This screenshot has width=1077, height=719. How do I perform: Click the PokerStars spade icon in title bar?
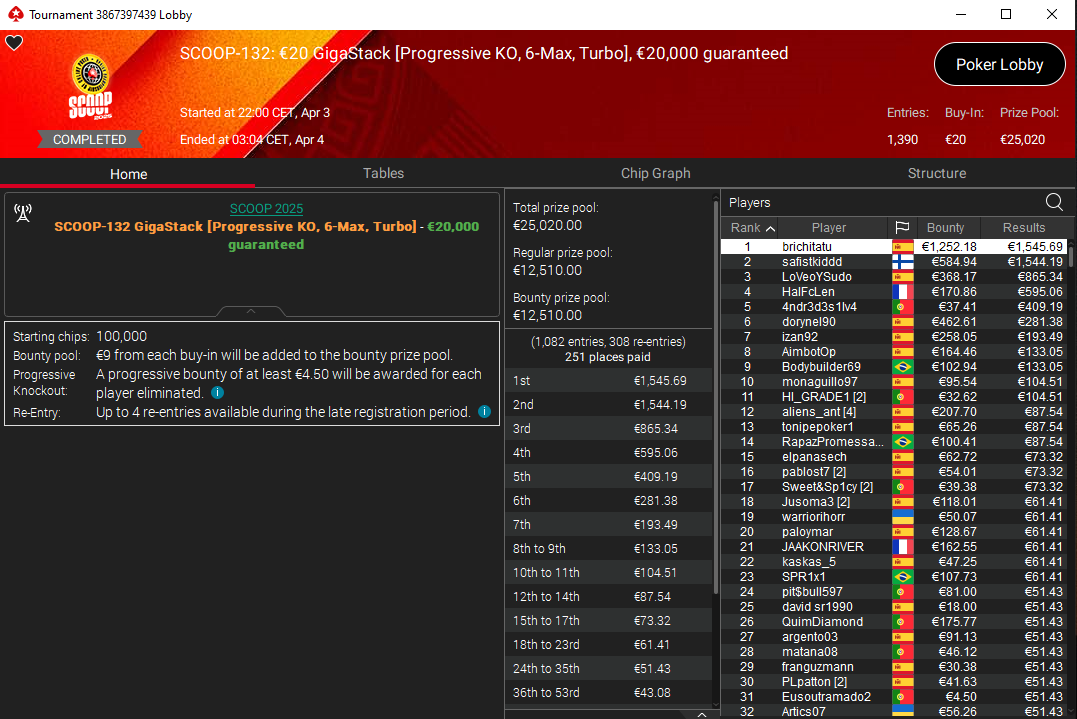15,14
